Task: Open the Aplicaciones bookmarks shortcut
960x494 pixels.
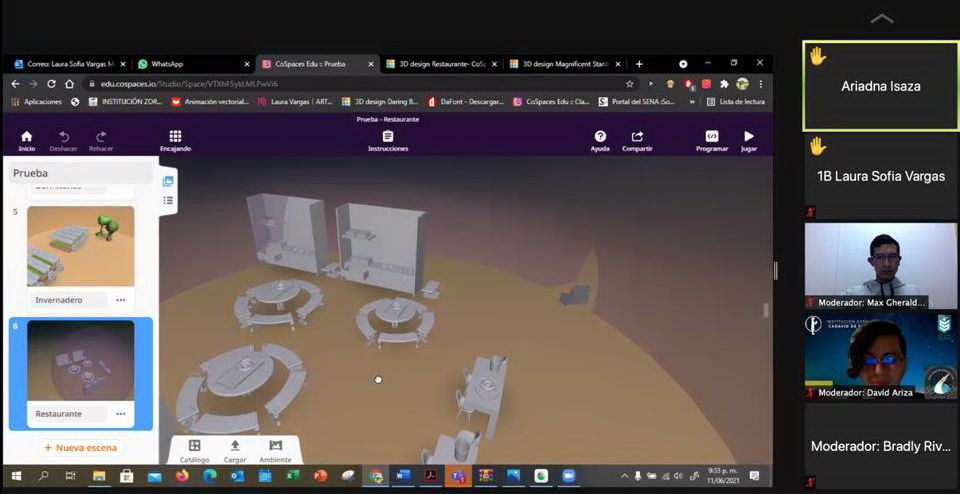Action: pyautogui.click(x=37, y=102)
